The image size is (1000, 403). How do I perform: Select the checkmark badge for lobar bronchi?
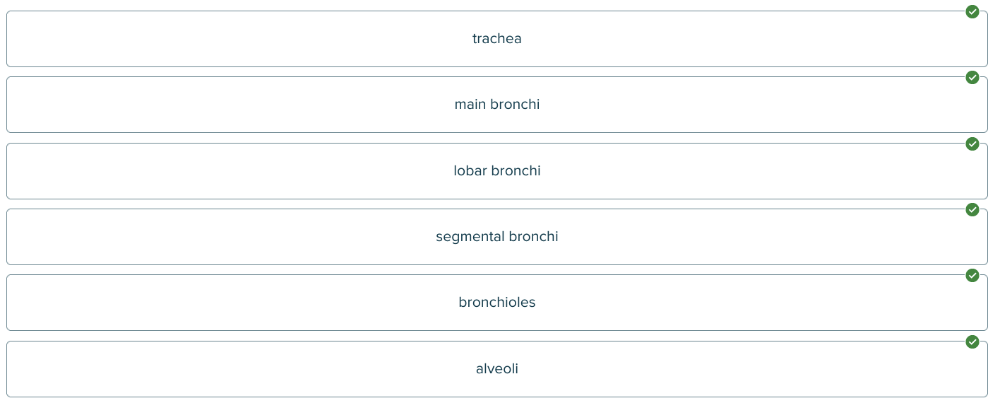(x=972, y=144)
